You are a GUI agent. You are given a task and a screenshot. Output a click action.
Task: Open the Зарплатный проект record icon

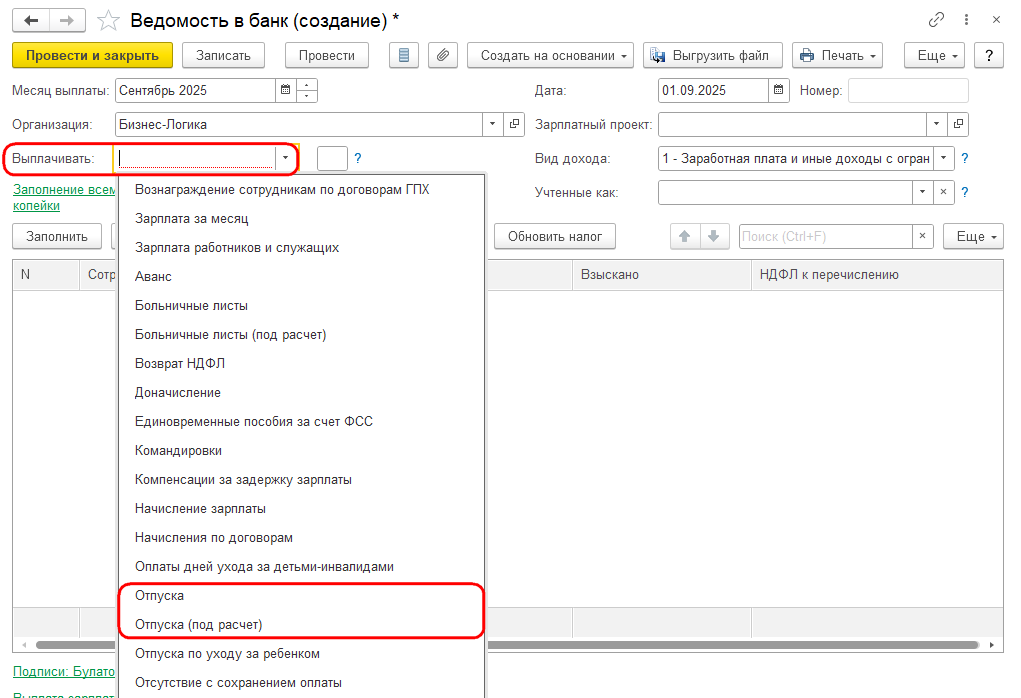pos(958,124)
